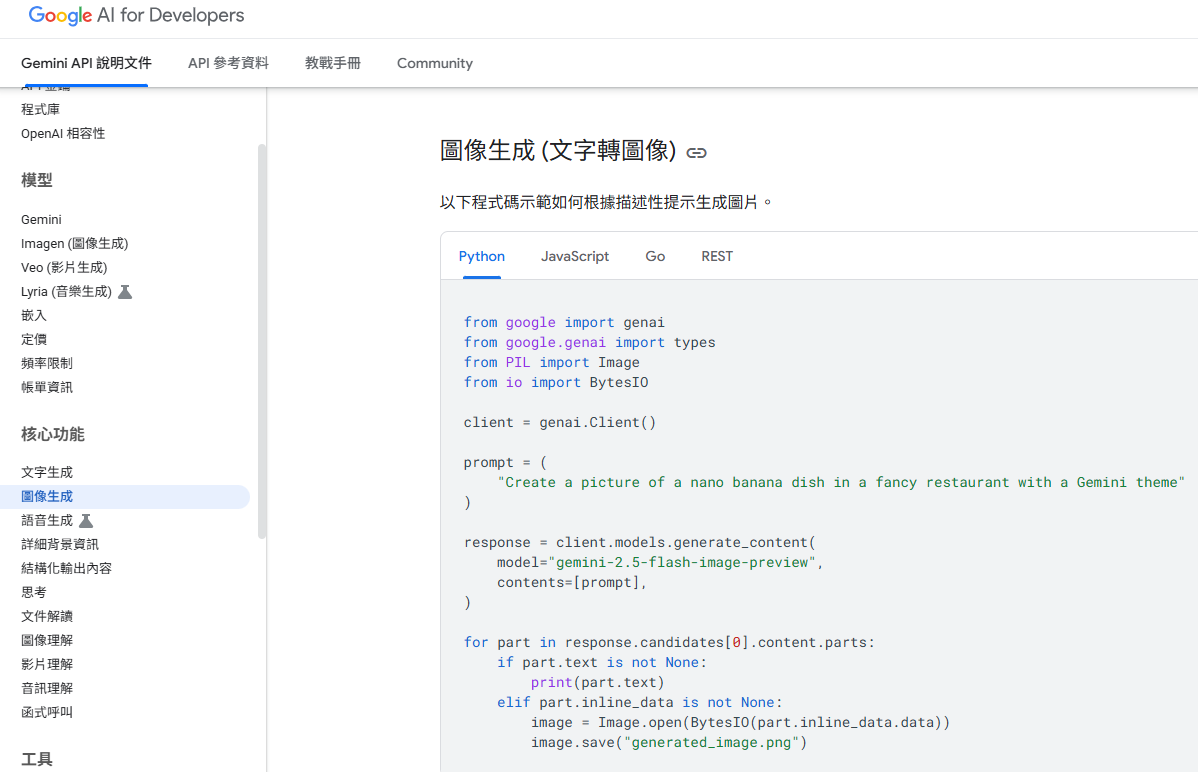Open 函式呼叫 in sidebar
The image size is (1198, 772).
pos(47,712)
